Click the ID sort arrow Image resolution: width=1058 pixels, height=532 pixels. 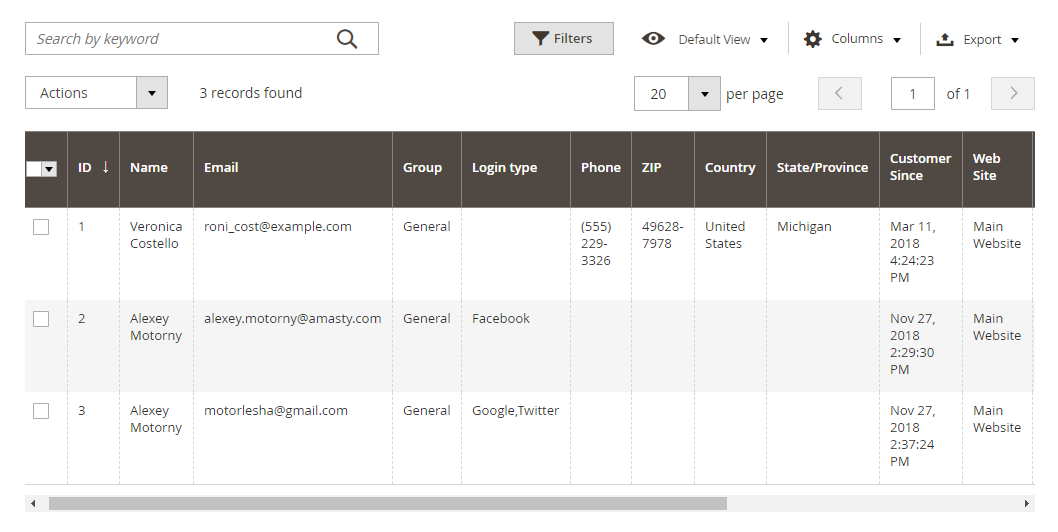105,167
